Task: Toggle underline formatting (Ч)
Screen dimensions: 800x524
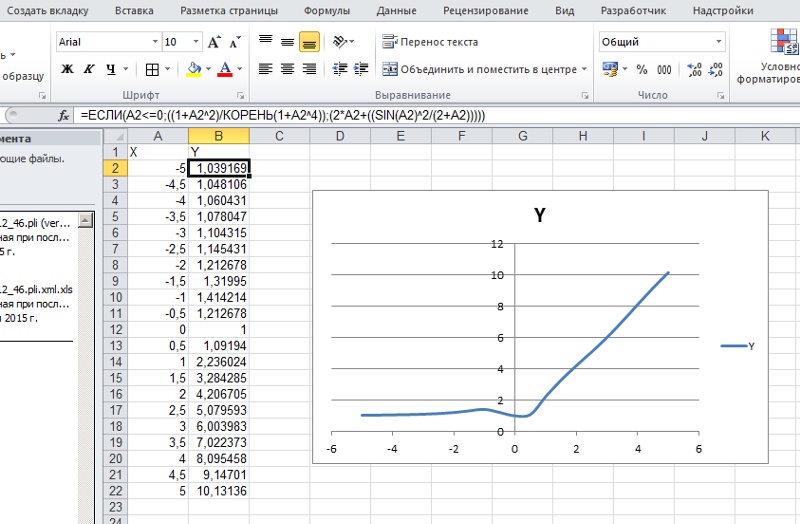Action: pyautogui.click(x=111, y=69)
